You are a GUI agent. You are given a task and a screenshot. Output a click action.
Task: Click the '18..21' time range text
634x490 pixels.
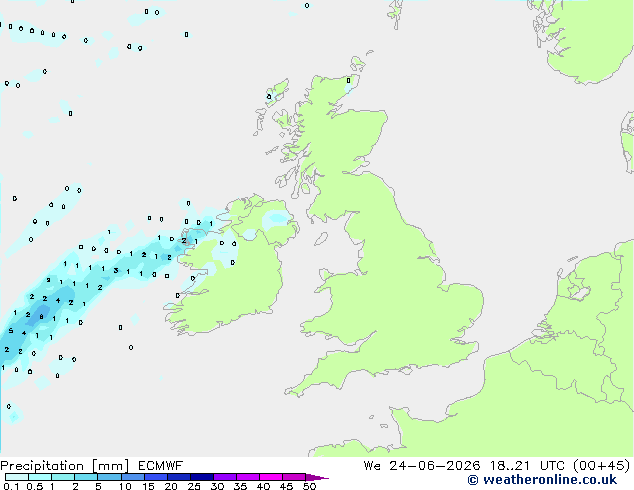(509, 465)
